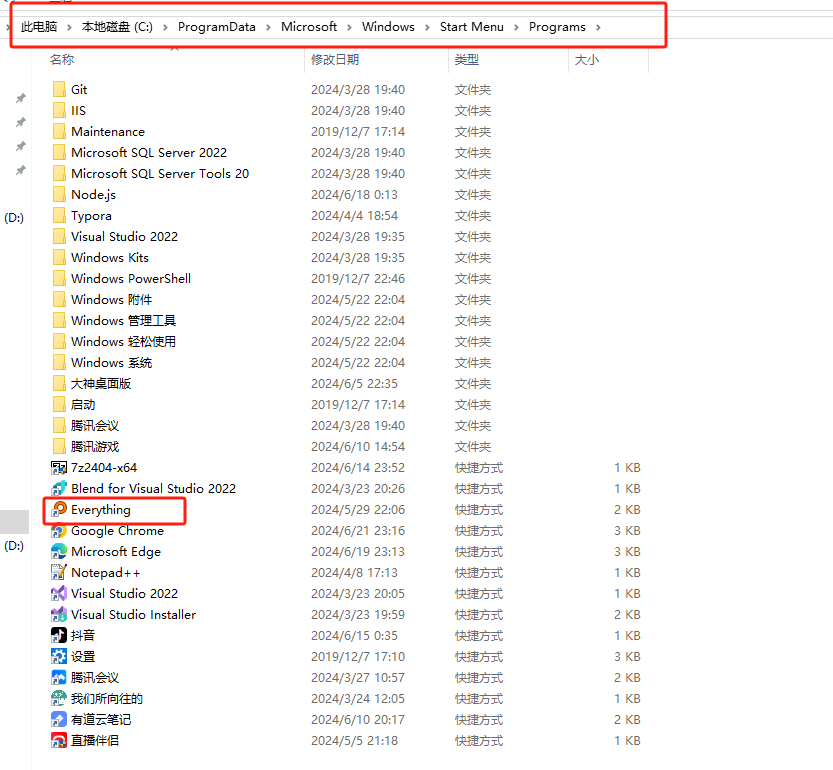Select the Visual Studio 2022 folder name

[124, 236]
